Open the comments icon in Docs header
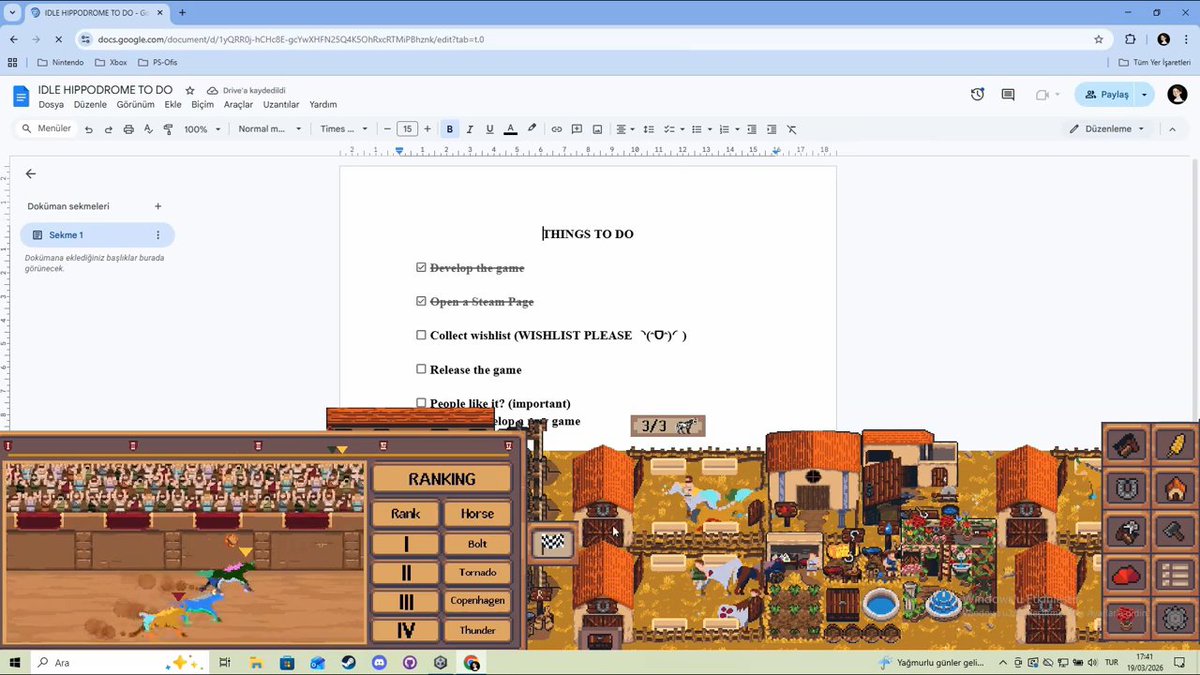Viewport: 1200px width, 675px height. pos(1008,95)
